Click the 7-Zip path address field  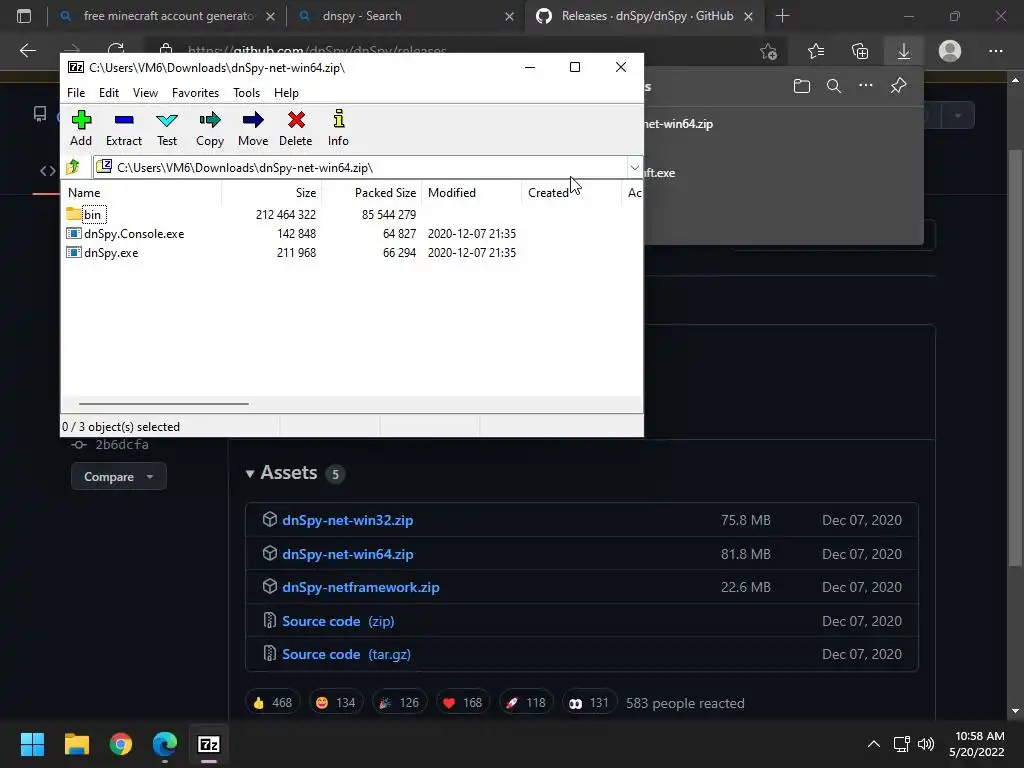360,168
